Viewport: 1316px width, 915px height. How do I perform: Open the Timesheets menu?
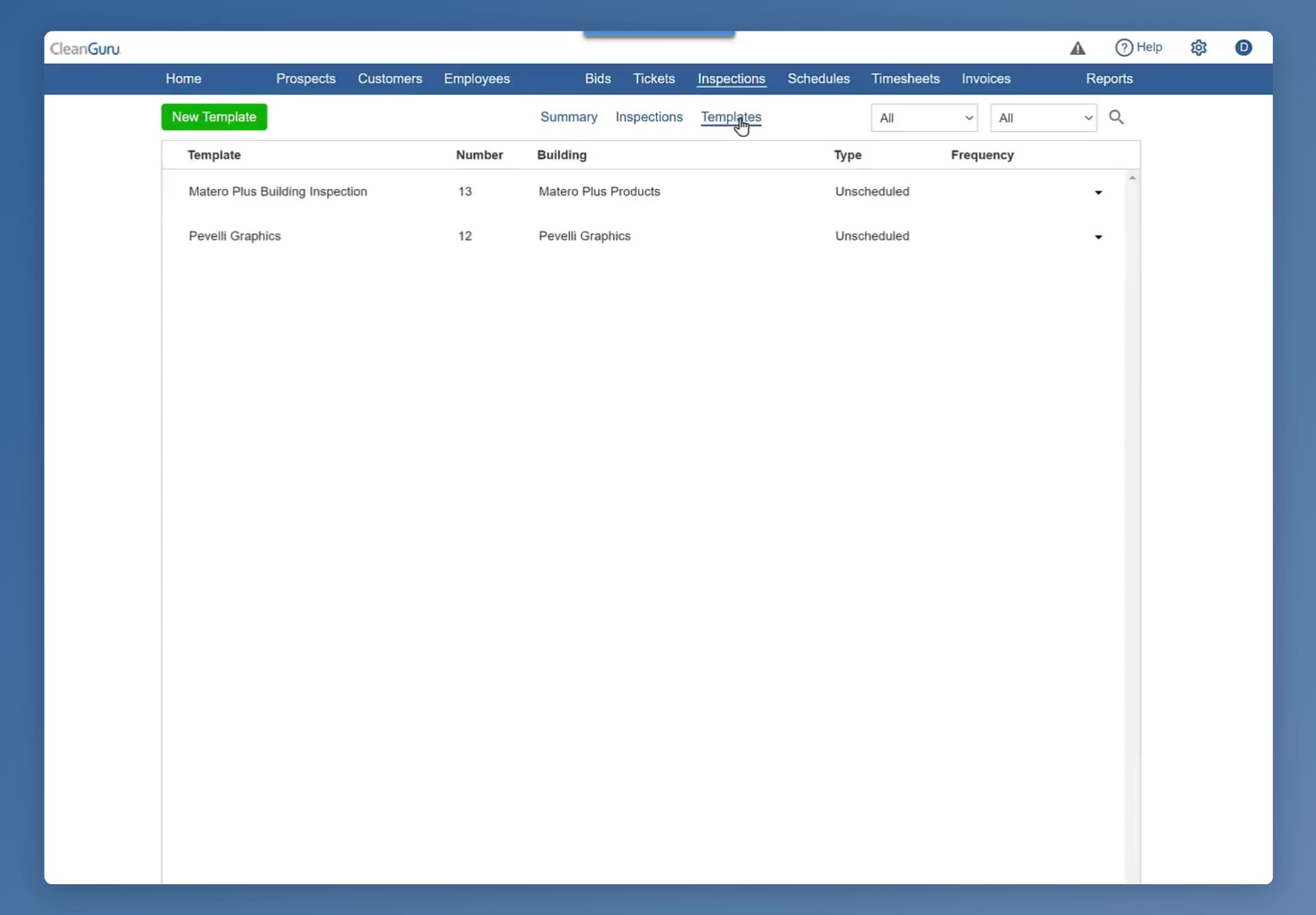905,79
